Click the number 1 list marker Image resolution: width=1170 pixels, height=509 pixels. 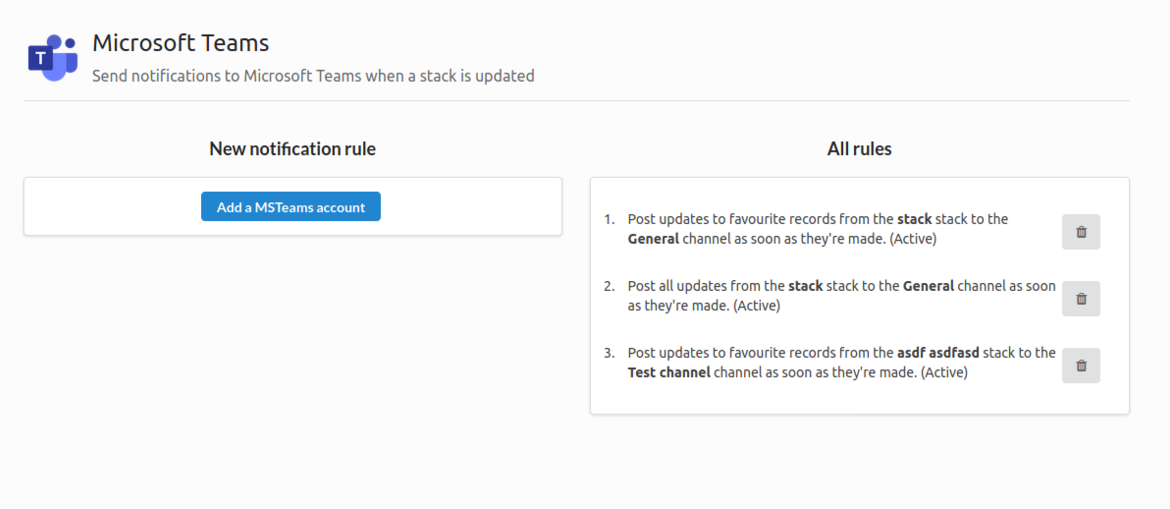coord(609,219)
